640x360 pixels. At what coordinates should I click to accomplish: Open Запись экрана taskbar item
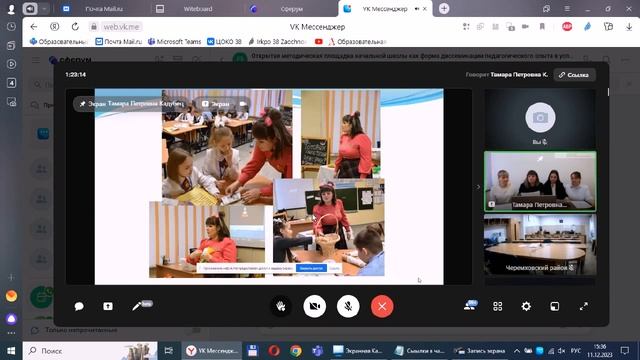click(480, 351)
